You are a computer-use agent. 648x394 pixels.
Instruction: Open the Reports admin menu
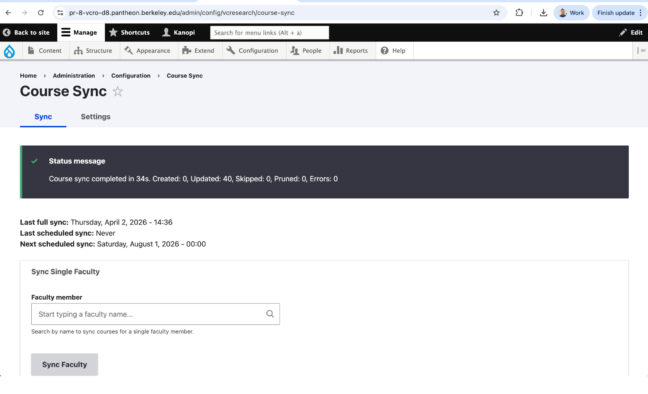point(350,50)
